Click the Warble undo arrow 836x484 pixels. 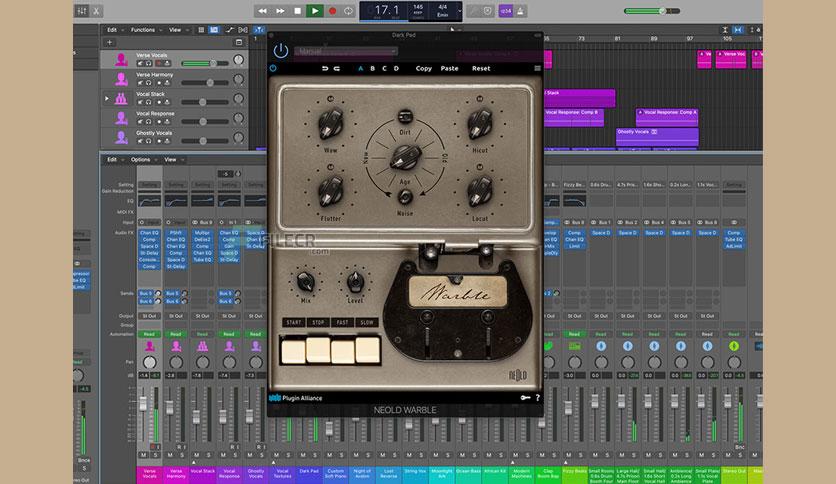pos(325,68)
